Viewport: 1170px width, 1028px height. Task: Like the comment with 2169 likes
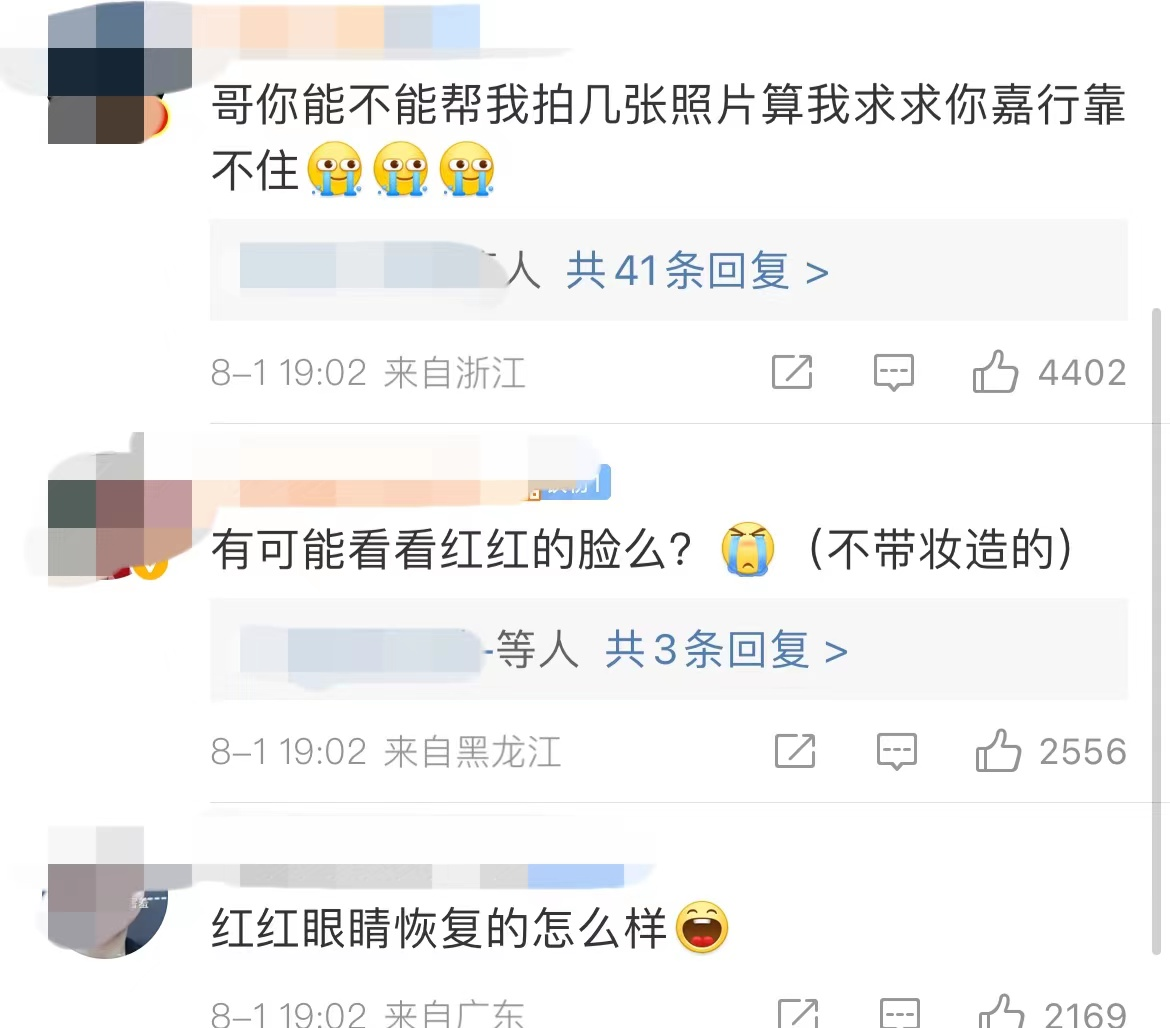1001,1012
